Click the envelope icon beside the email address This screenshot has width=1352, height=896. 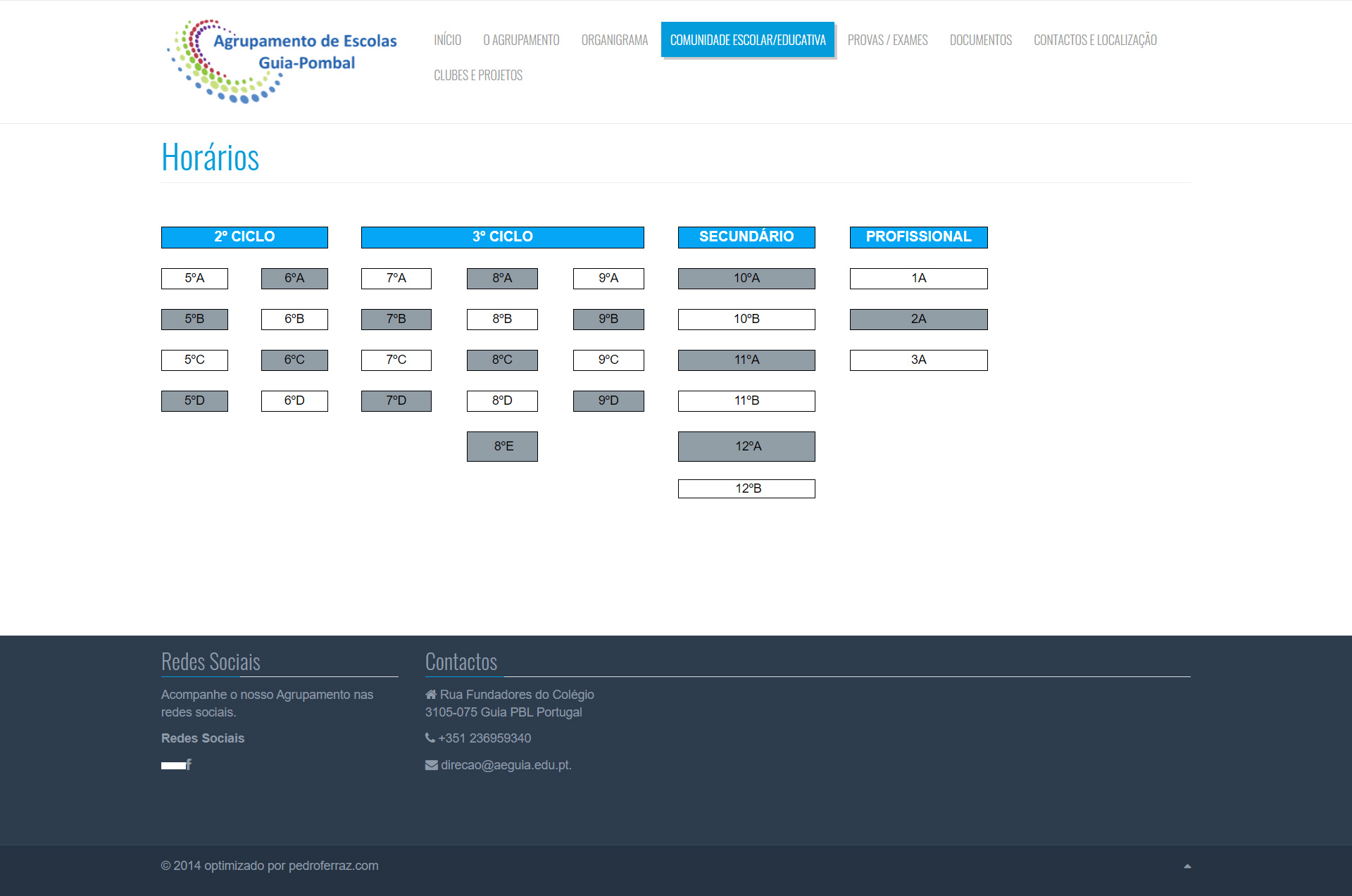pyautogui.click(x=431, y=765)
